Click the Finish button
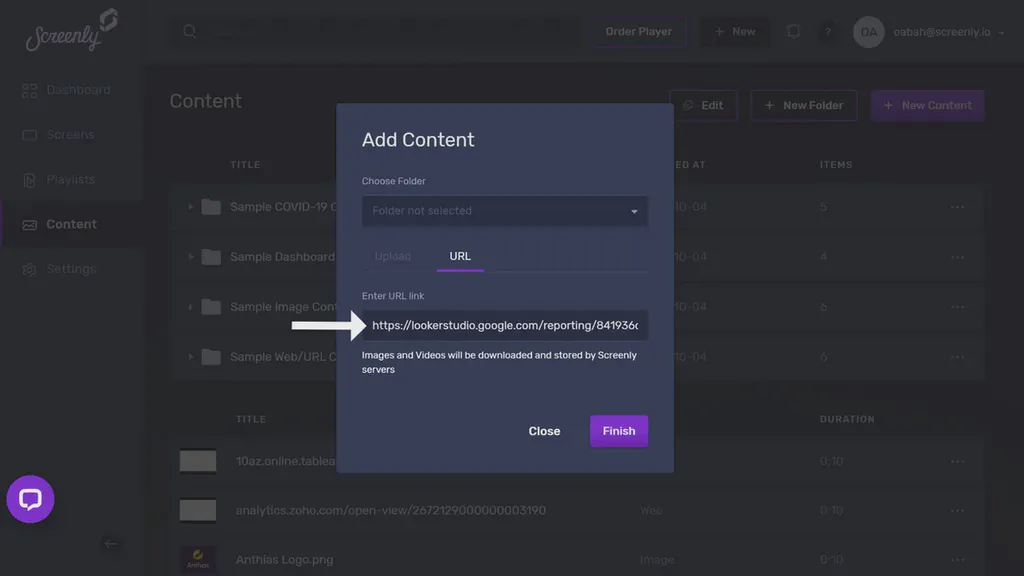1024x576 pixels. [x=618, y=431]
